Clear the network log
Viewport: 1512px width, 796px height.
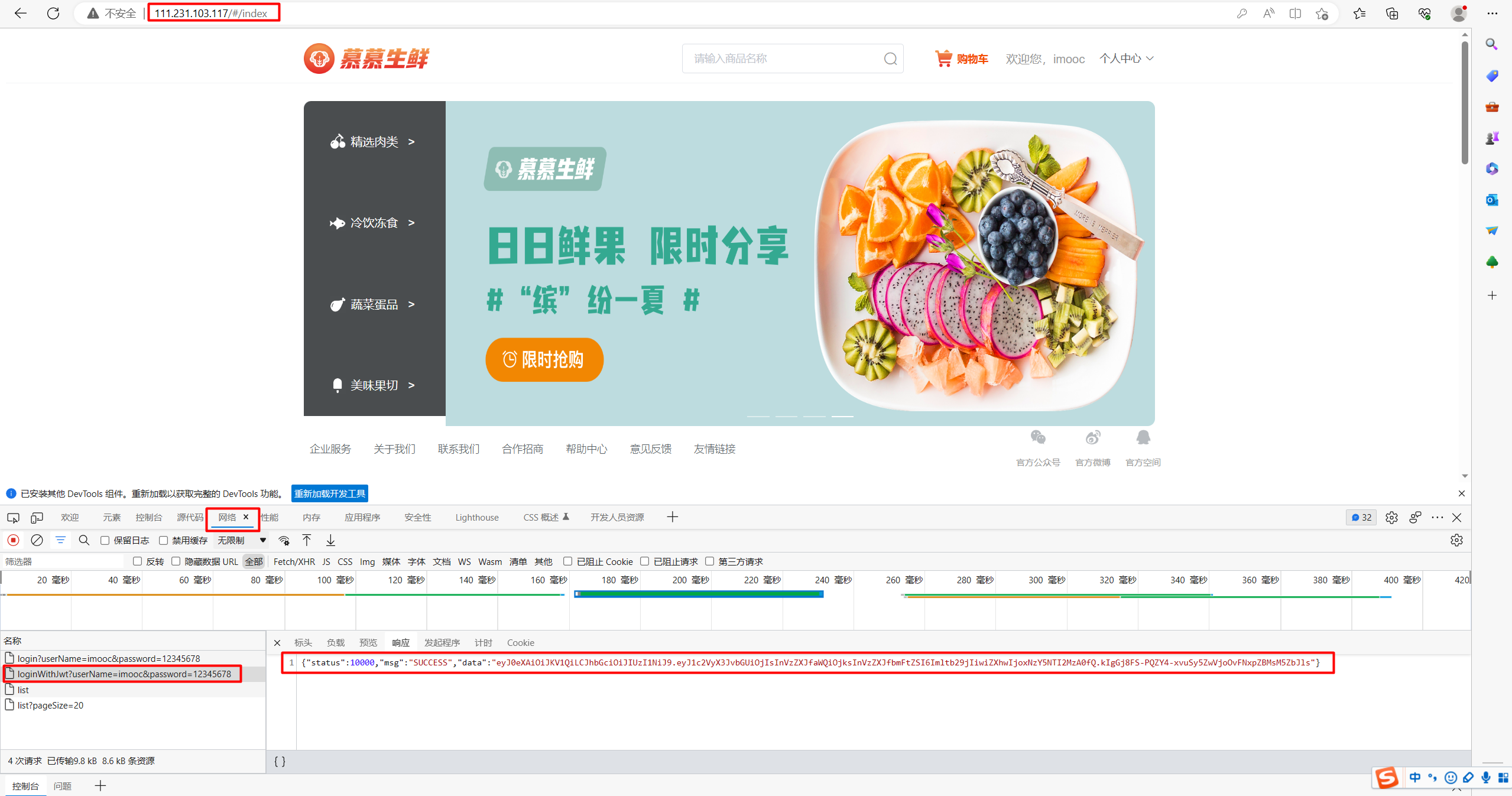[x=37, y=540]
